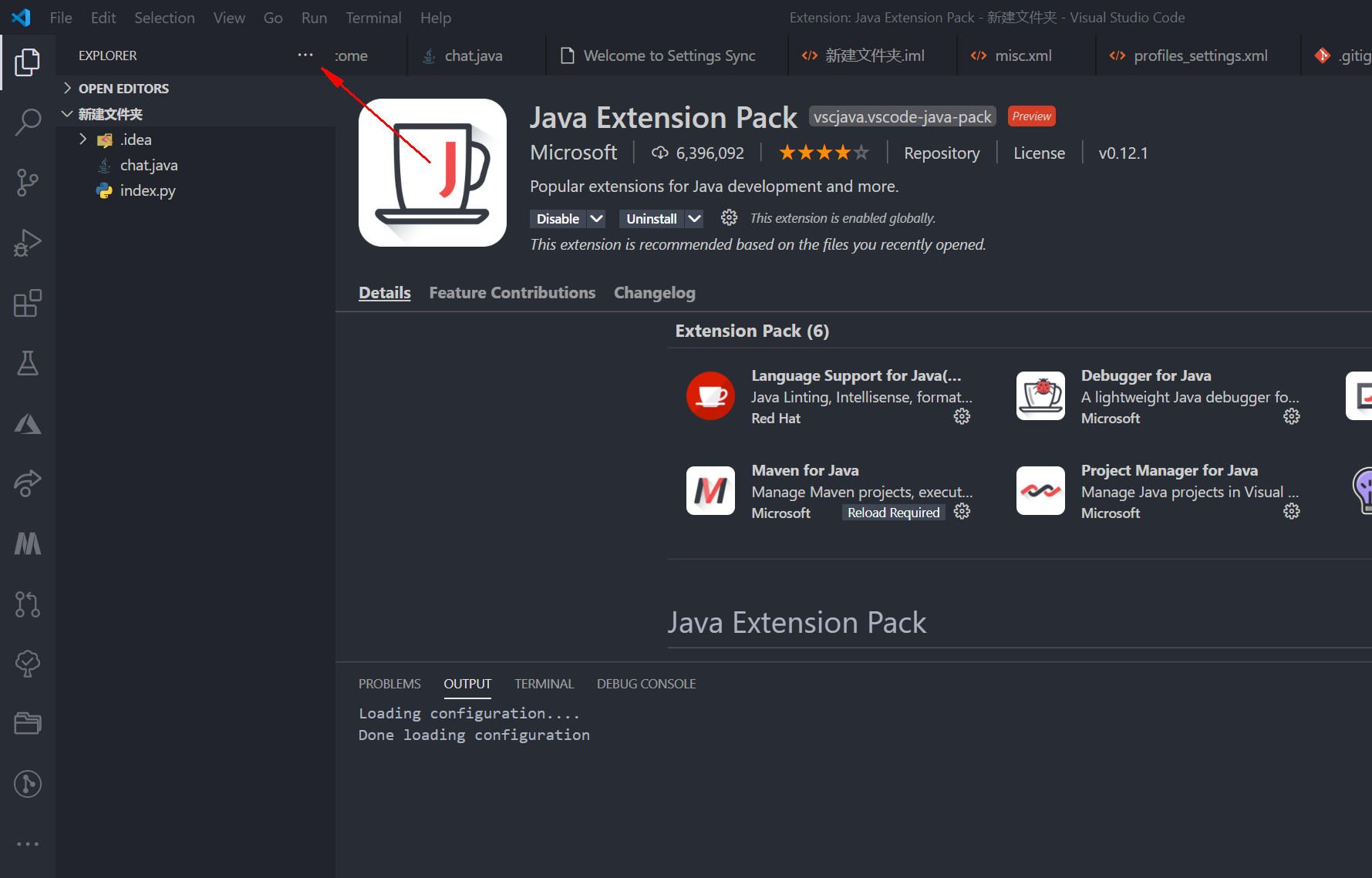Open the Live Share icon

[28, 483]
